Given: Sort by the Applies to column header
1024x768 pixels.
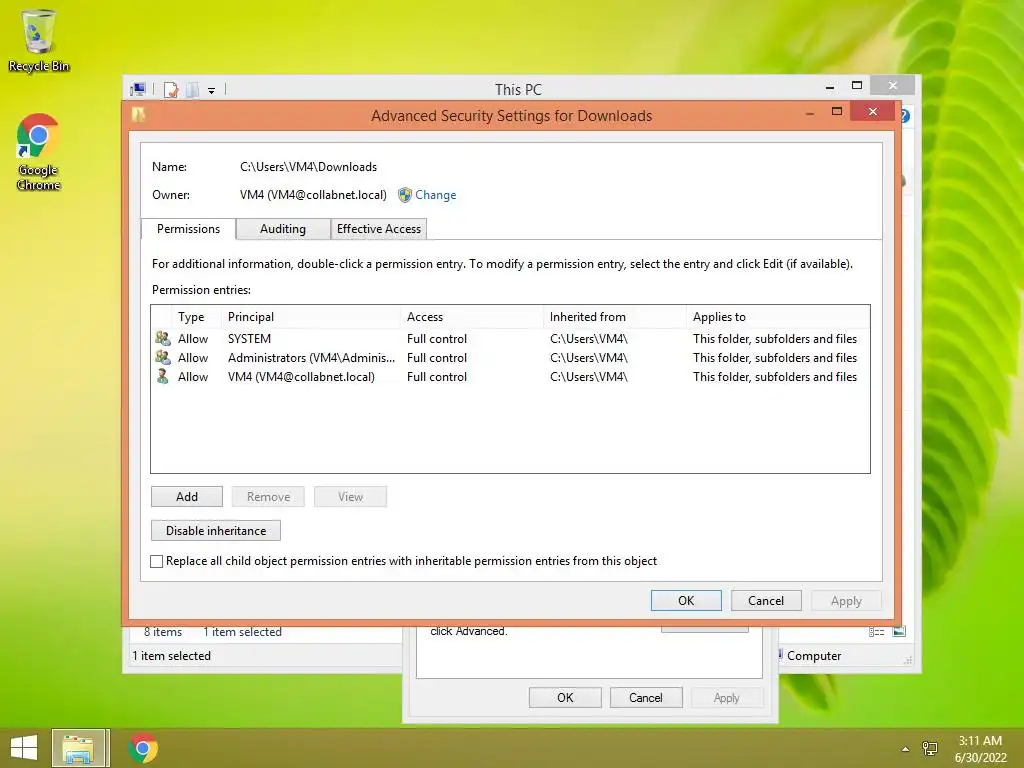Looking at the screenshot, I should click(778, 317).
